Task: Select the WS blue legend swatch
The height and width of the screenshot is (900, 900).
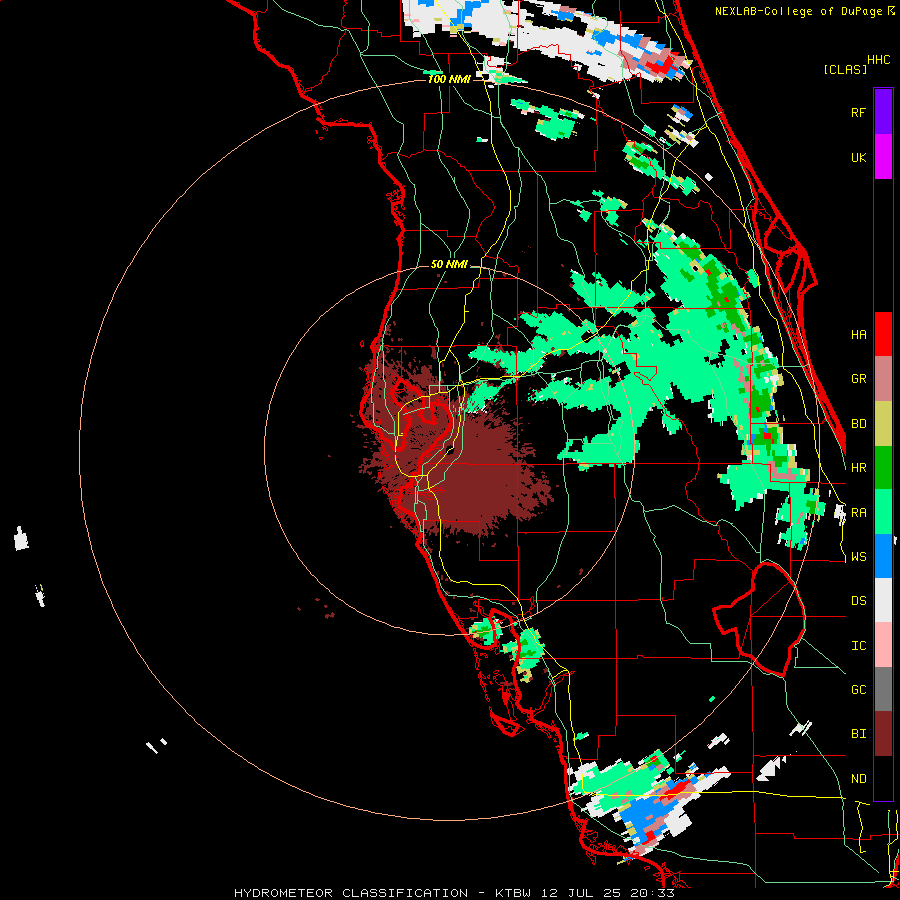Action: click(883, 556)
